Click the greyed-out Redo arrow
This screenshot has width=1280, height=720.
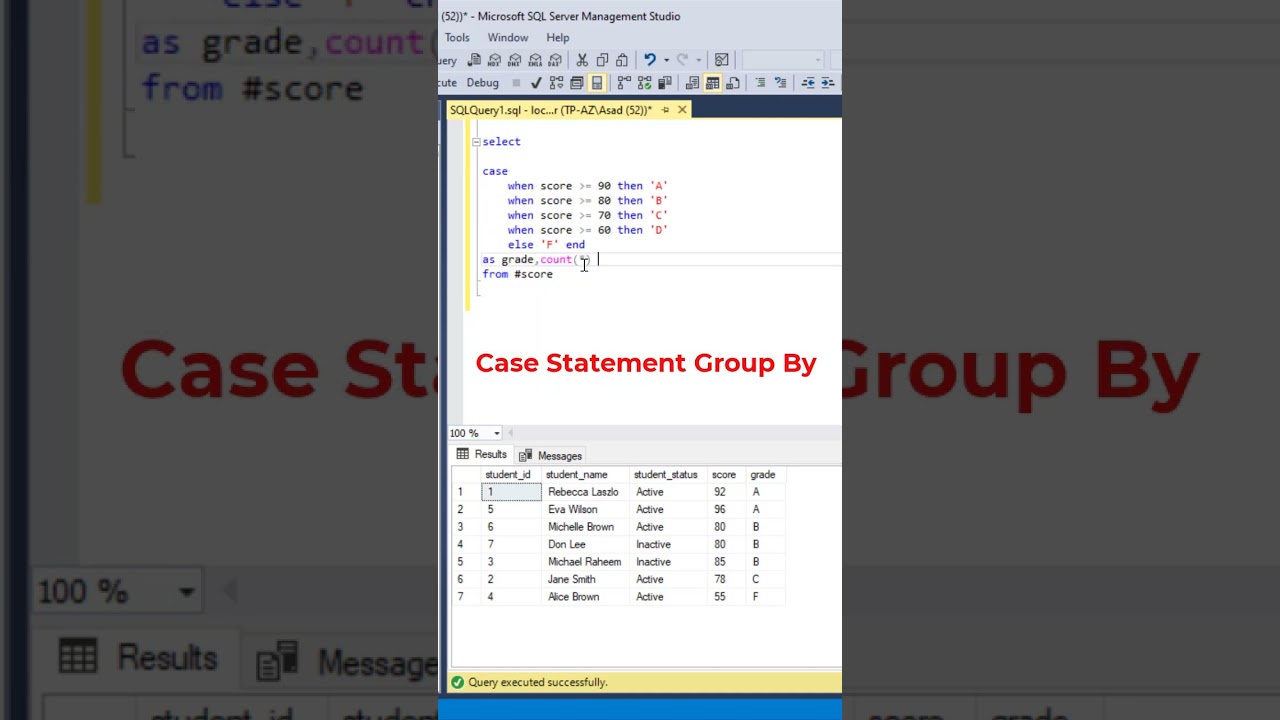coord(682,60)
